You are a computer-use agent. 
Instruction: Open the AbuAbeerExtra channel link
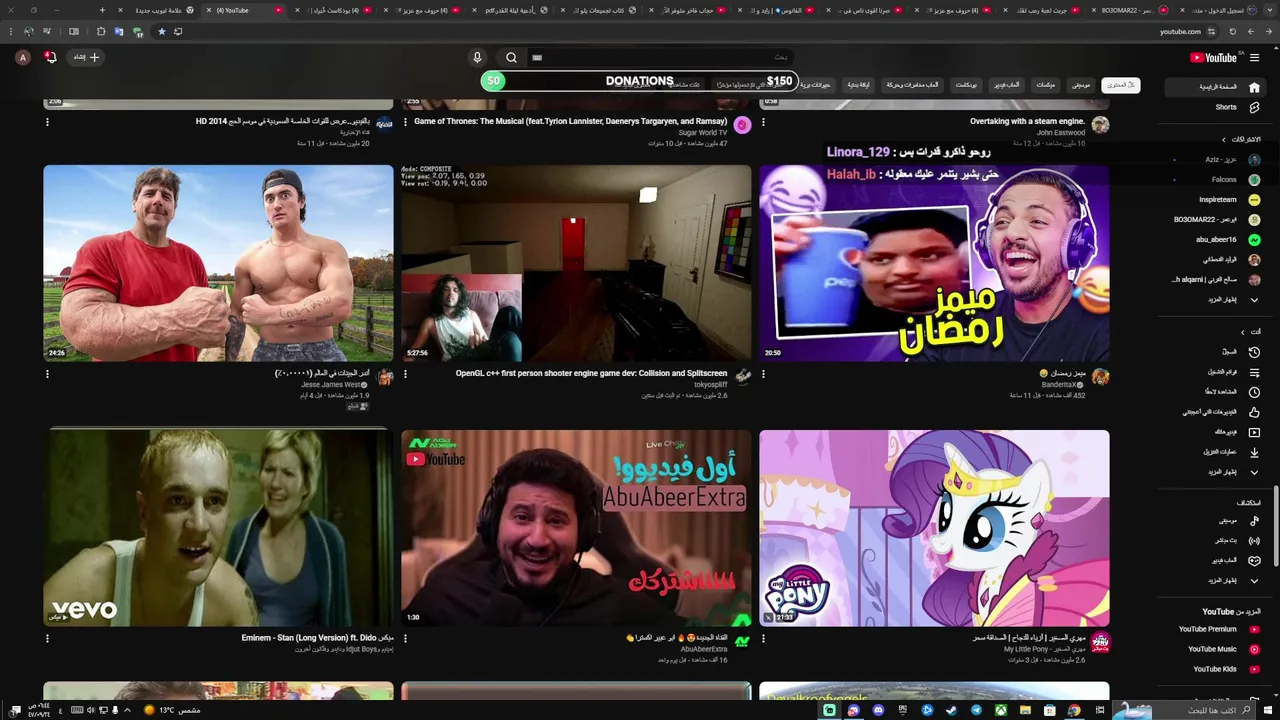[x=704, y=649]
